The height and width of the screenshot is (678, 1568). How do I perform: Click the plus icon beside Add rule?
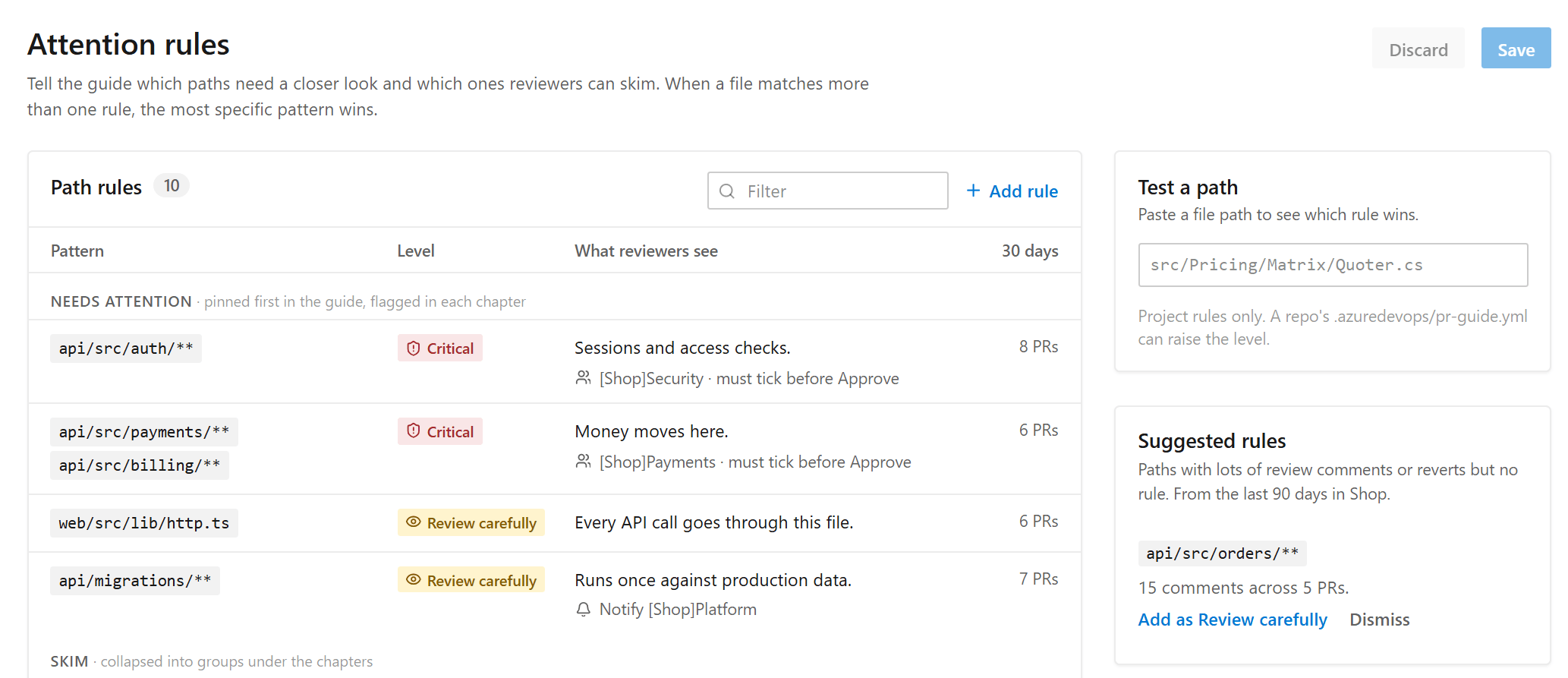pos(973,191)
